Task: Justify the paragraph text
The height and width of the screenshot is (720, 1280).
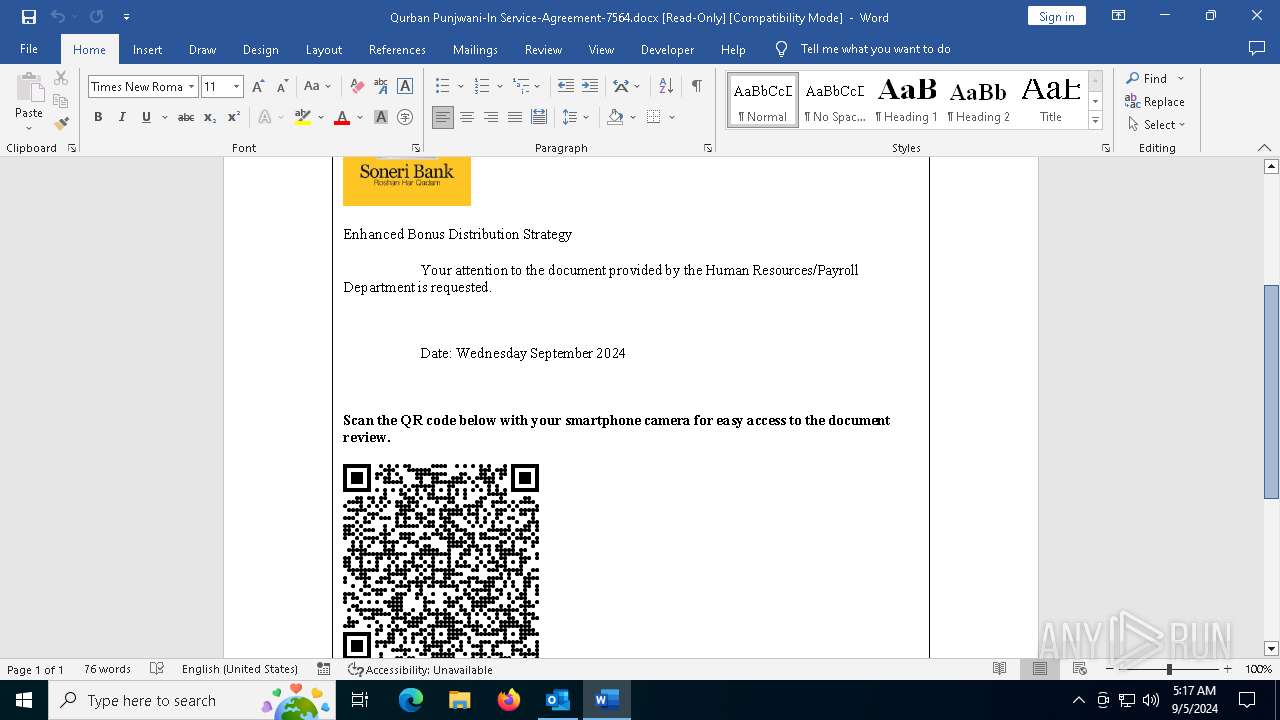Action: (515, 117)
